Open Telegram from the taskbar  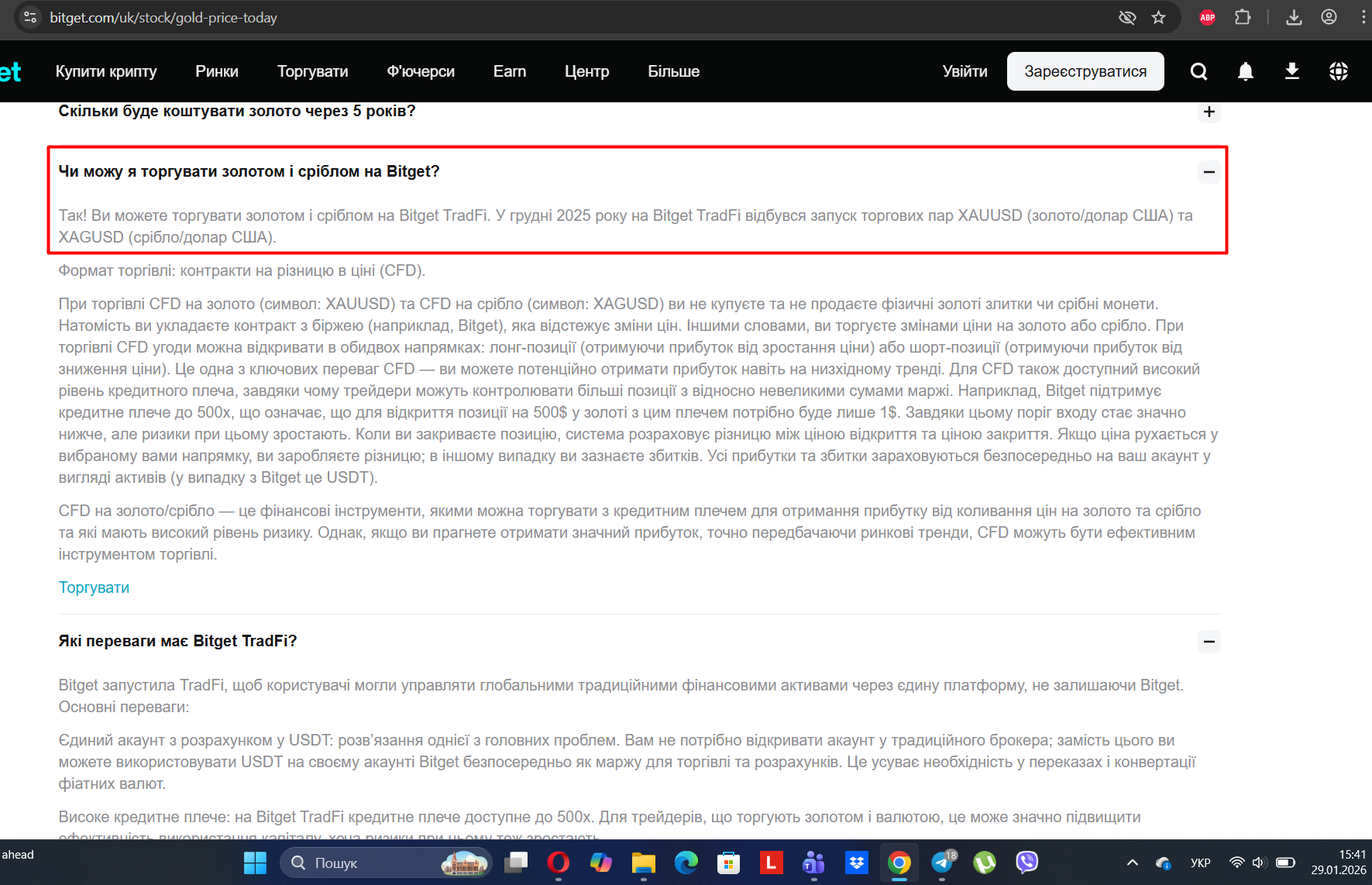pyautogui.click(x=943, y=863)
